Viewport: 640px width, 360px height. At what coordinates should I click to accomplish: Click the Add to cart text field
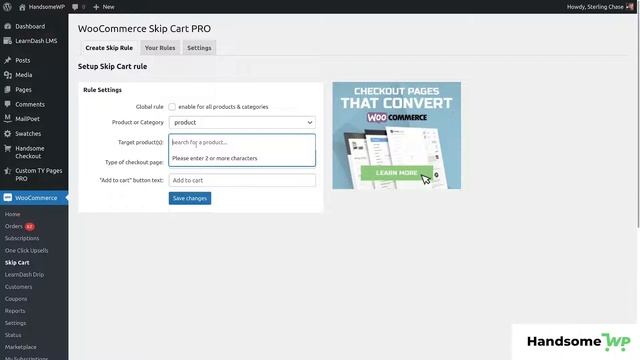tap(242, 180)
